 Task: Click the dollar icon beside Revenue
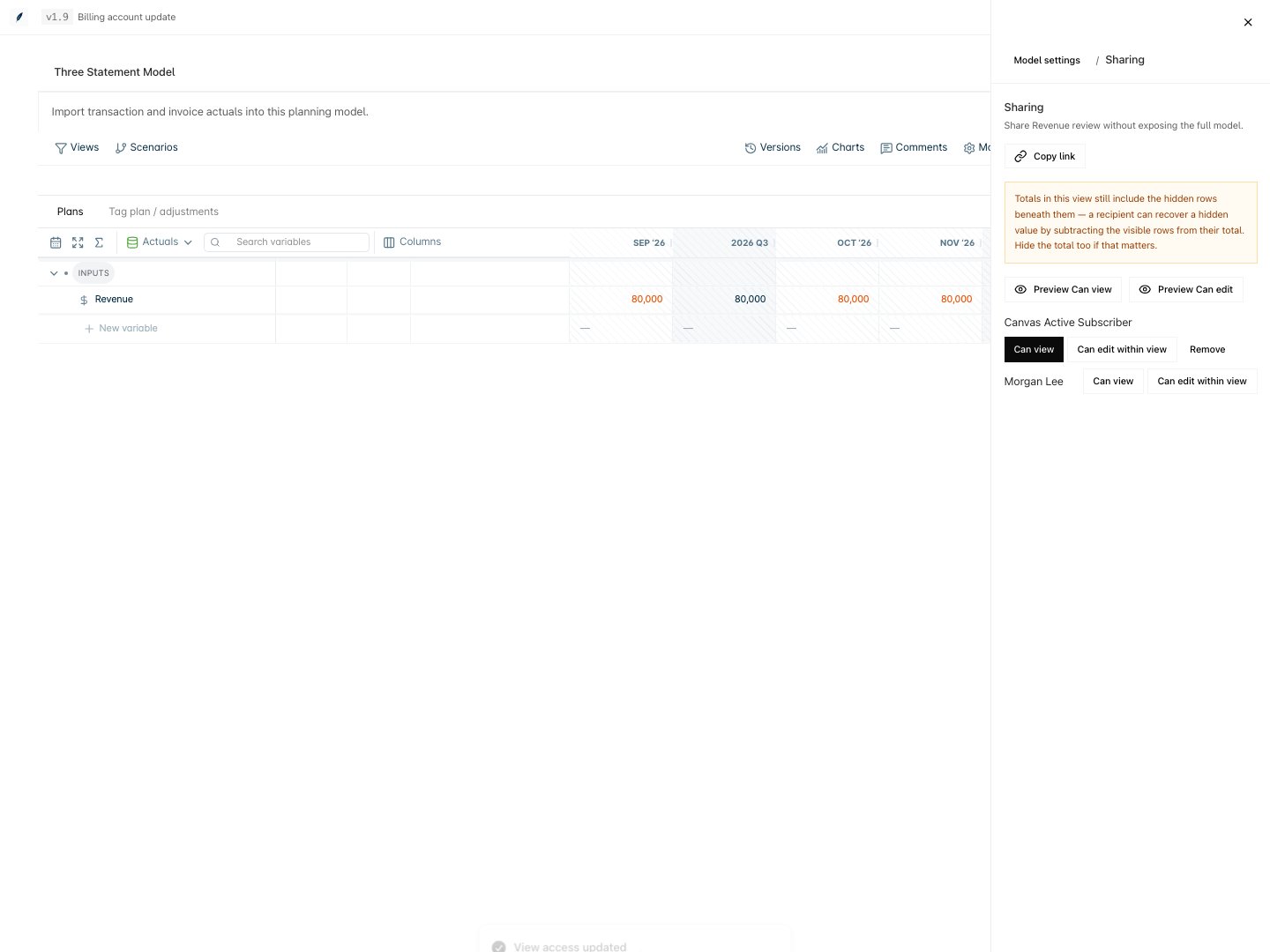click(84, 300)
